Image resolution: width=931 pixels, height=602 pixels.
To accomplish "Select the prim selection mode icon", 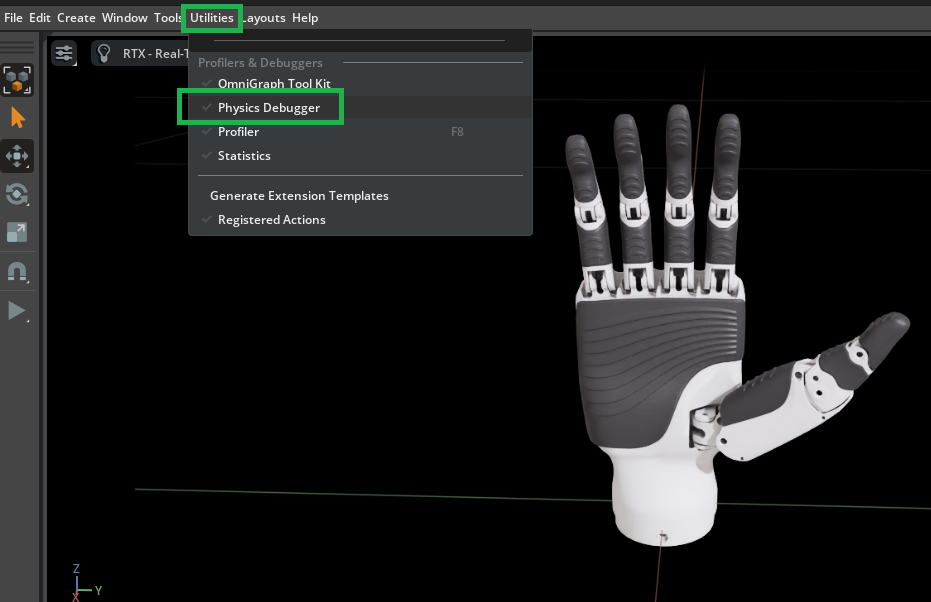I will pos(17,80).
